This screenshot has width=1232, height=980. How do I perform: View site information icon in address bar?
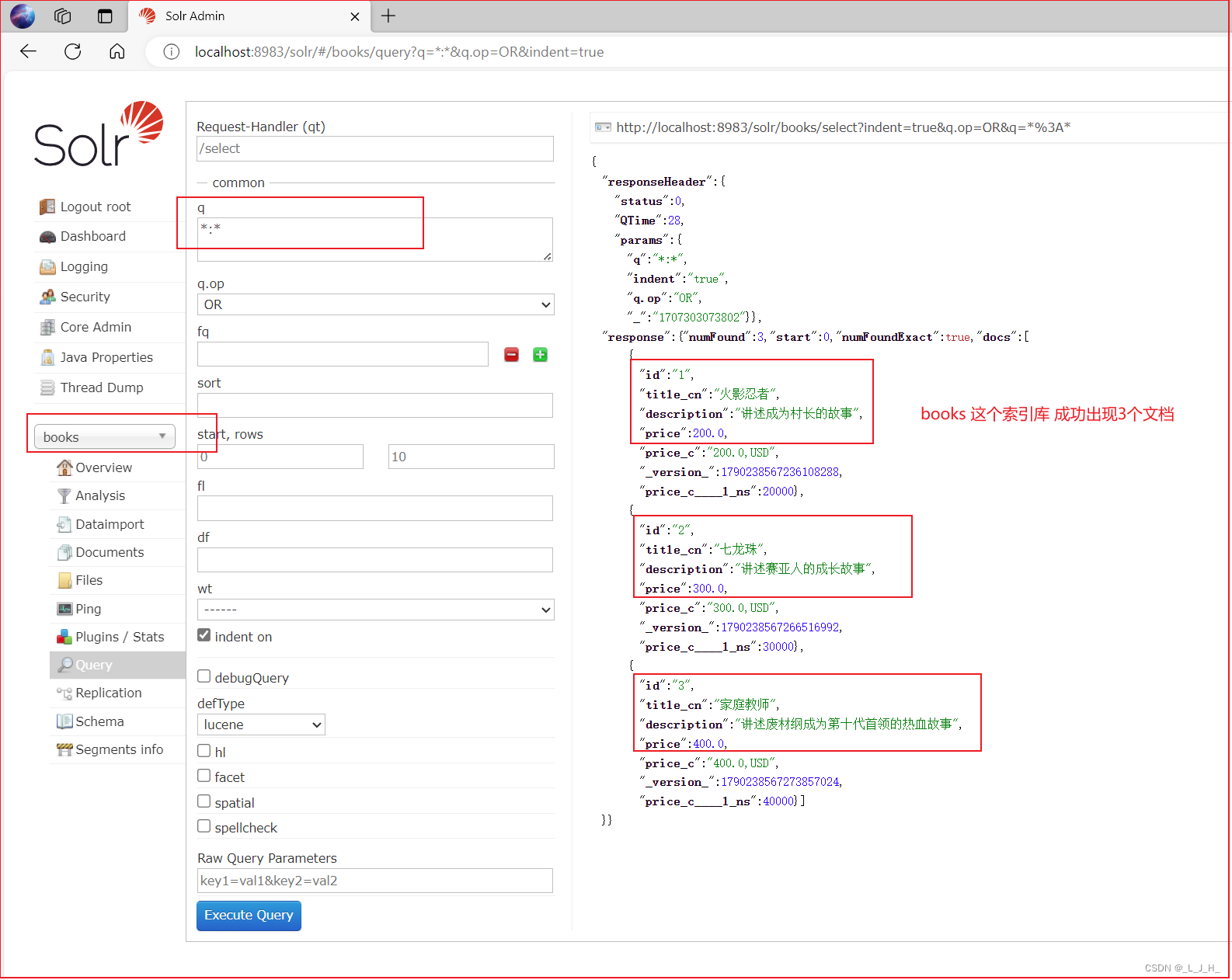coord(172,52)
